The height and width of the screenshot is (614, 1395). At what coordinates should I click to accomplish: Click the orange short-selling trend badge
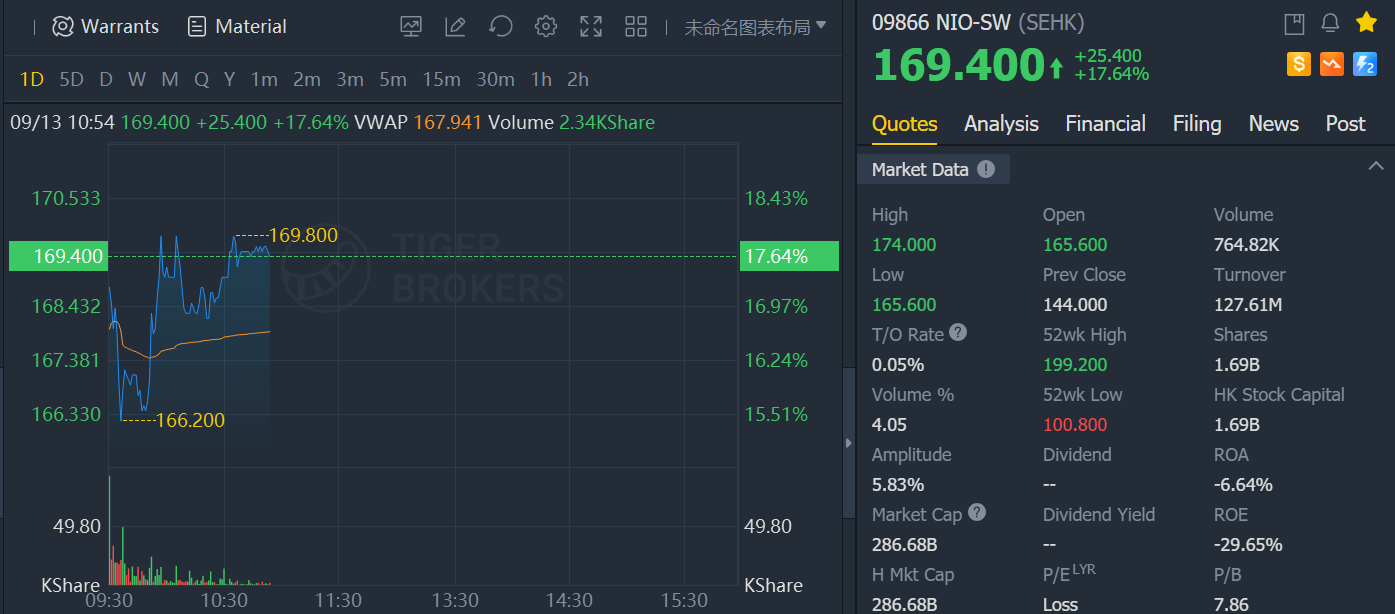(x=1331, y=64)
